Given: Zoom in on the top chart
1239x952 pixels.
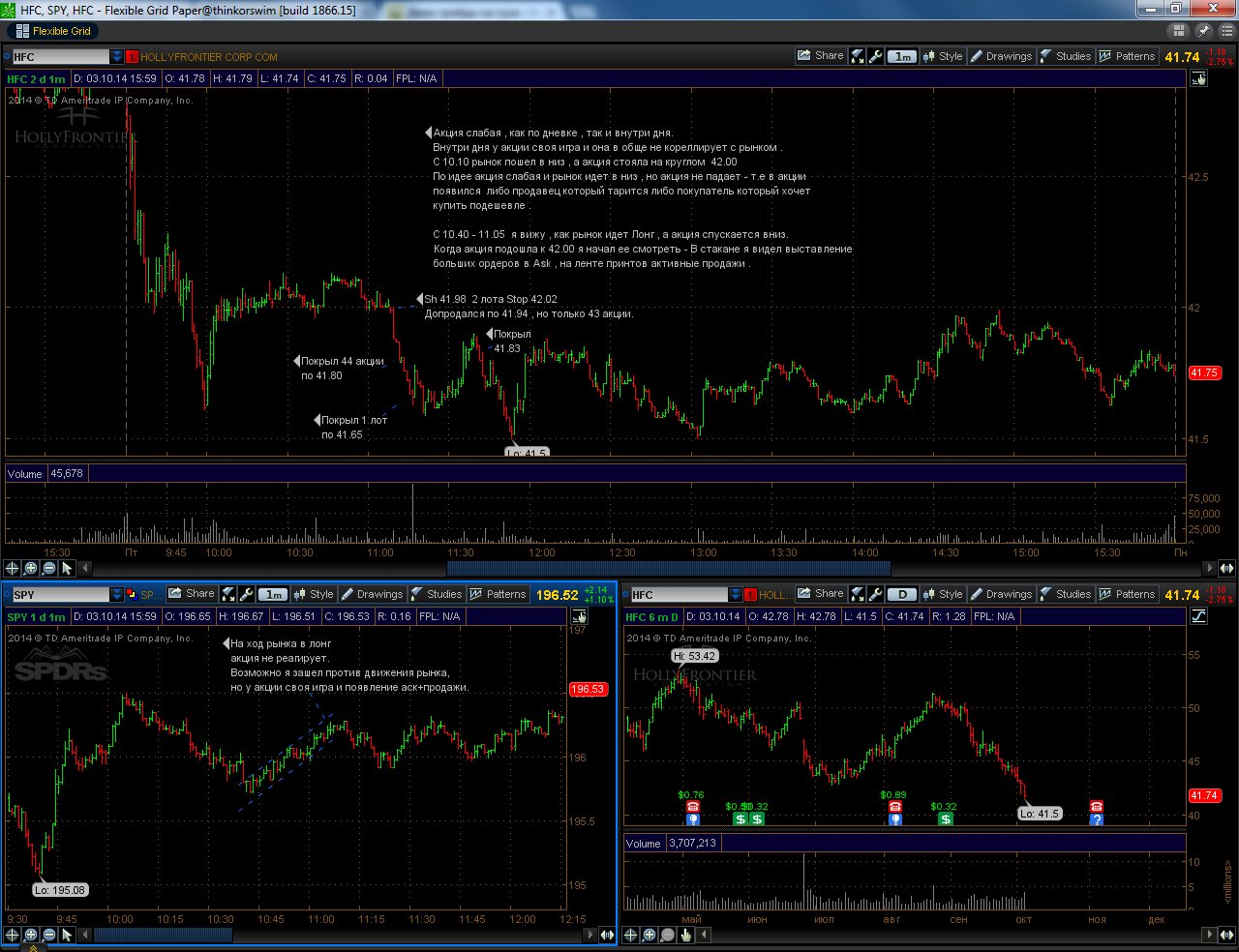Looking at the screenshot, I should click(x=31, y=568).
